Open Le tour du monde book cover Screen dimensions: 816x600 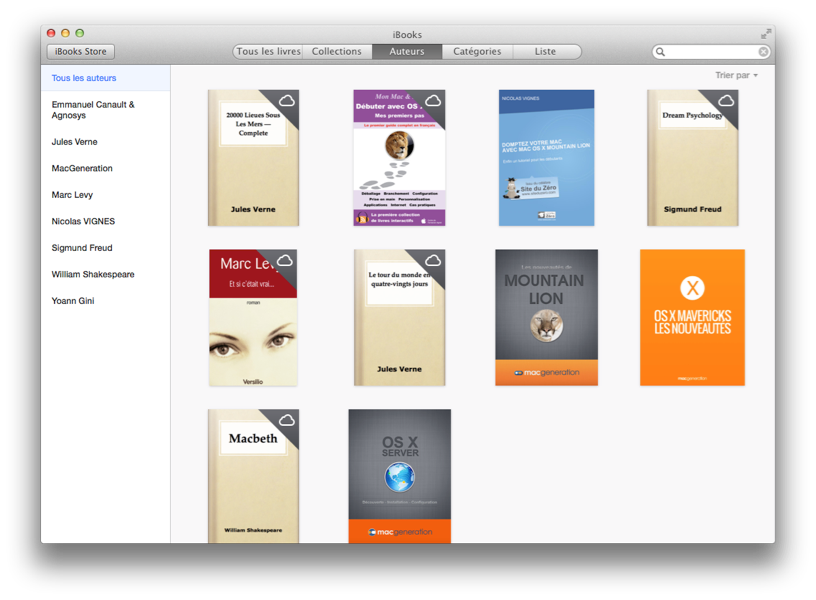400,317
